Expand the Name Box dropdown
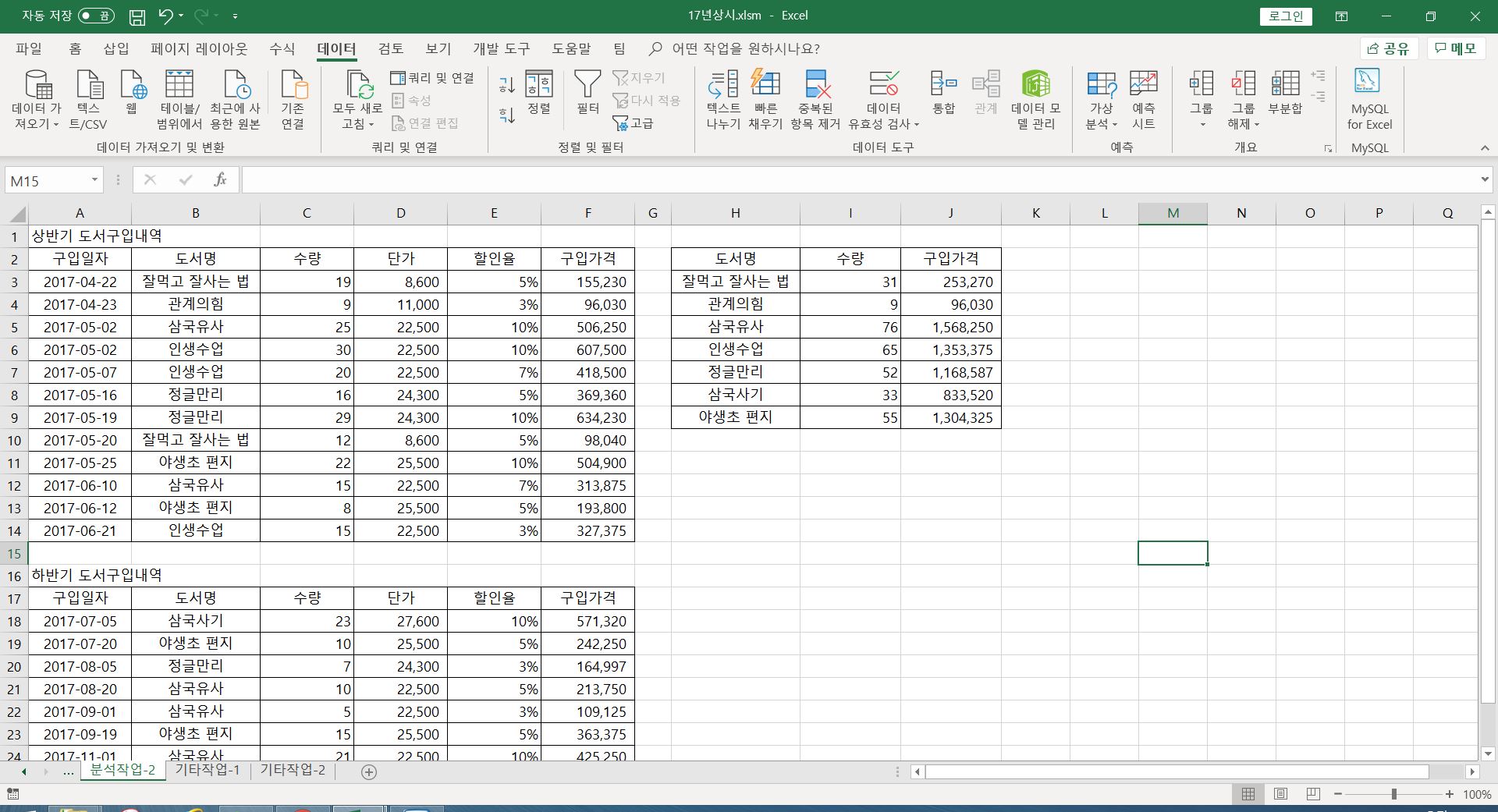Viewport: 1498px width, 812px height. tap(94, 180)
